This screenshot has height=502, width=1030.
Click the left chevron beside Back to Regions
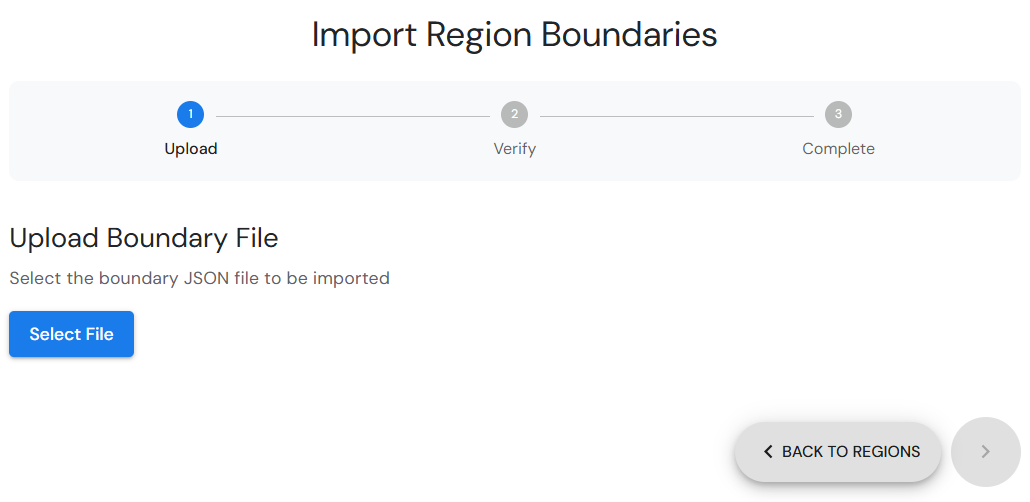tap(768, 452)
